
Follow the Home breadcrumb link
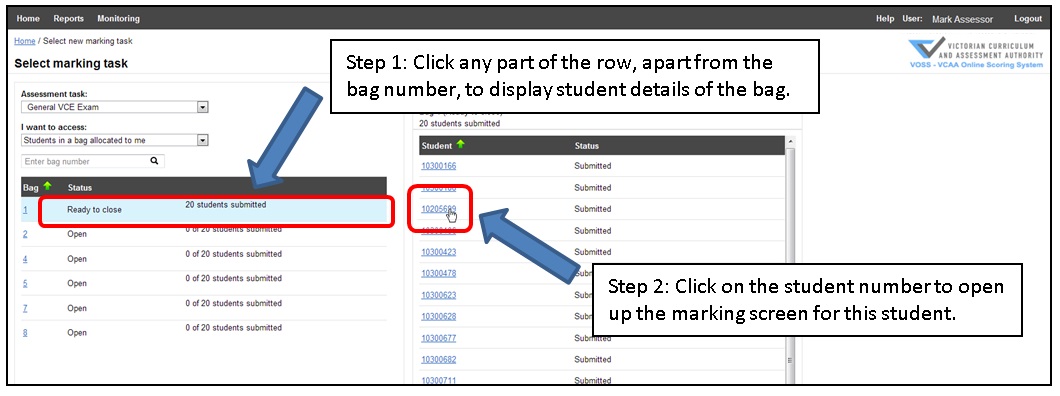click(x=24, y=41)
